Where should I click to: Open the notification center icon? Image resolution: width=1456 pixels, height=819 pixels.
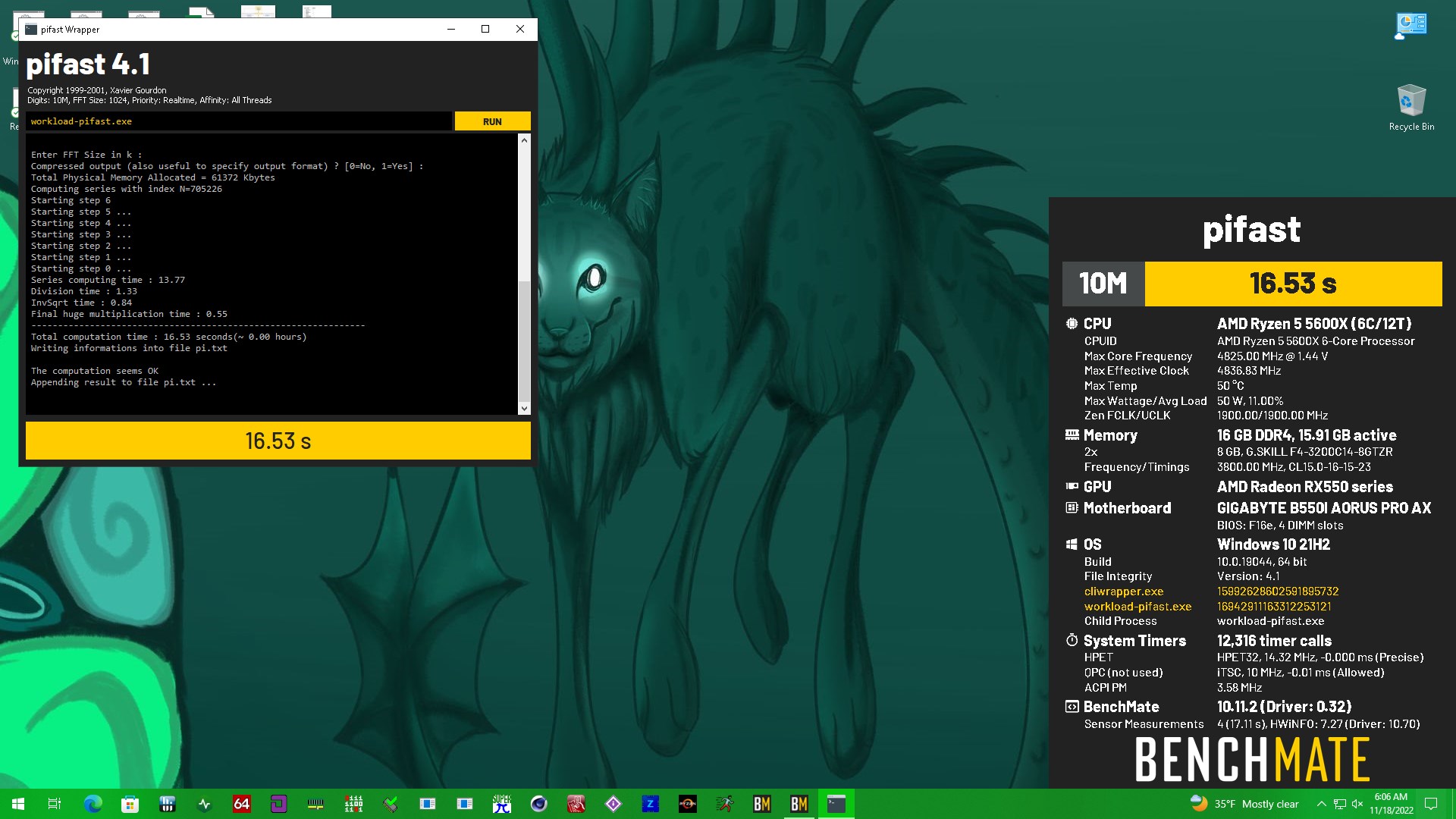coord(1431,804)
